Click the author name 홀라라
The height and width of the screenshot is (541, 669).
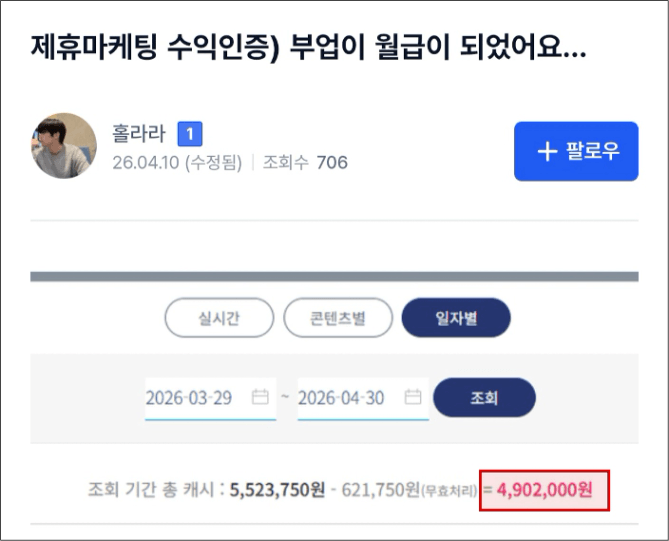click(139, 133)
